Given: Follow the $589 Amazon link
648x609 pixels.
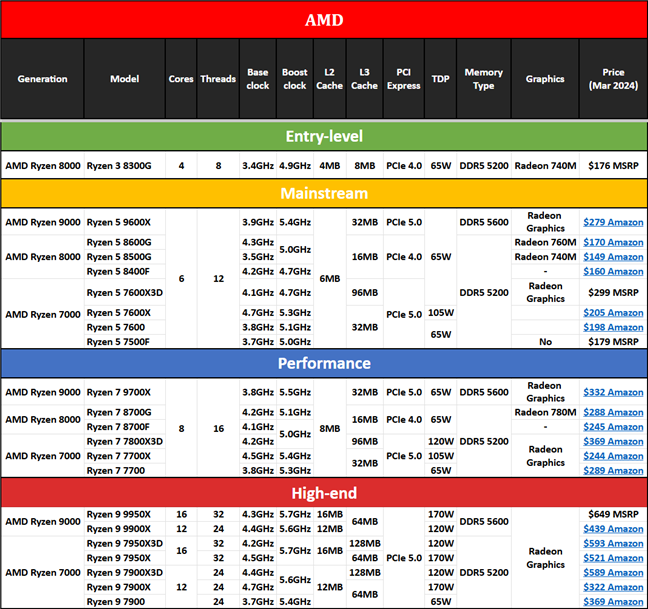Looking at the screenshot, I should 613,573.
